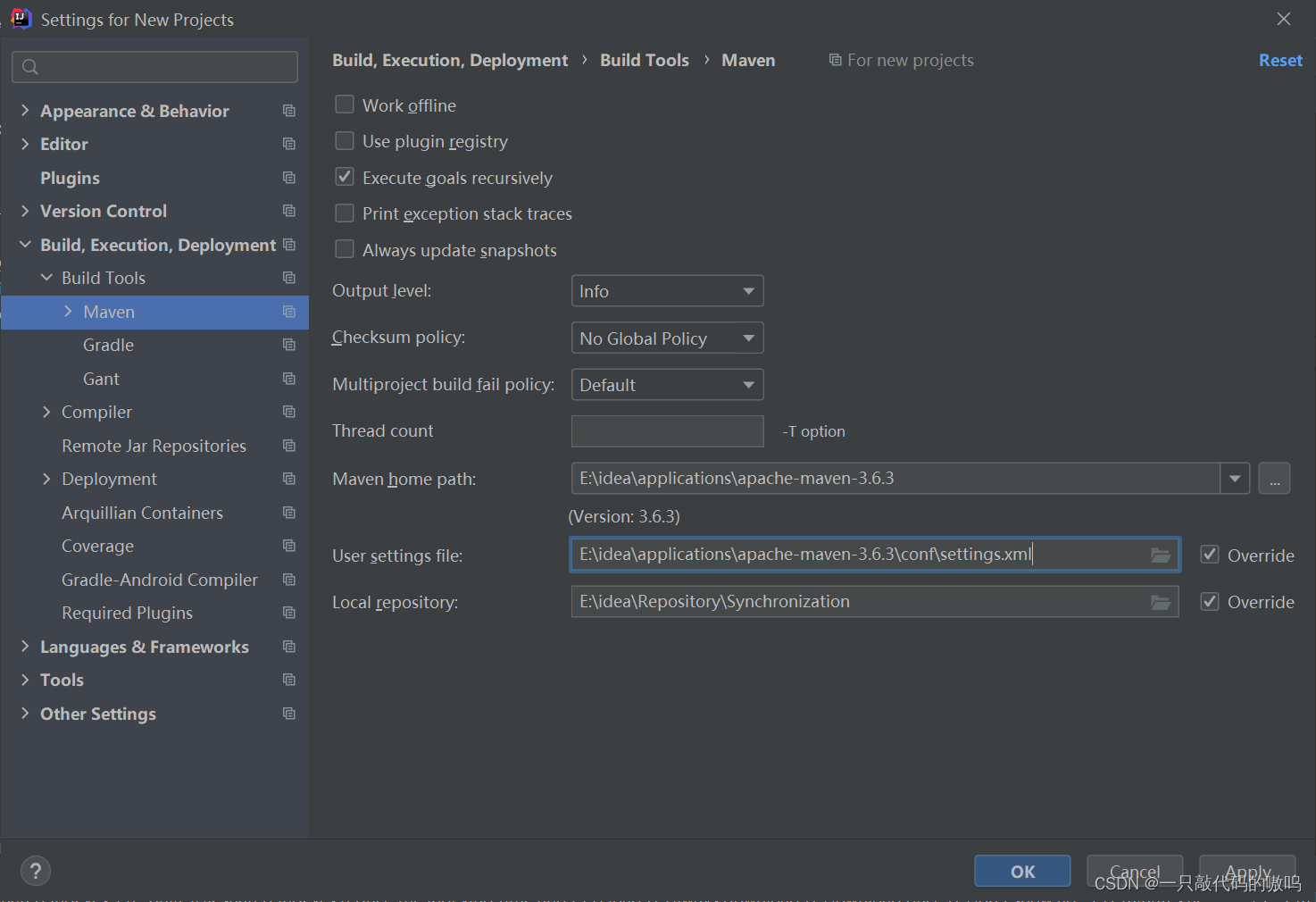
Task: Open Remote Jar Repositories settings
Action: tap(154, 446)
